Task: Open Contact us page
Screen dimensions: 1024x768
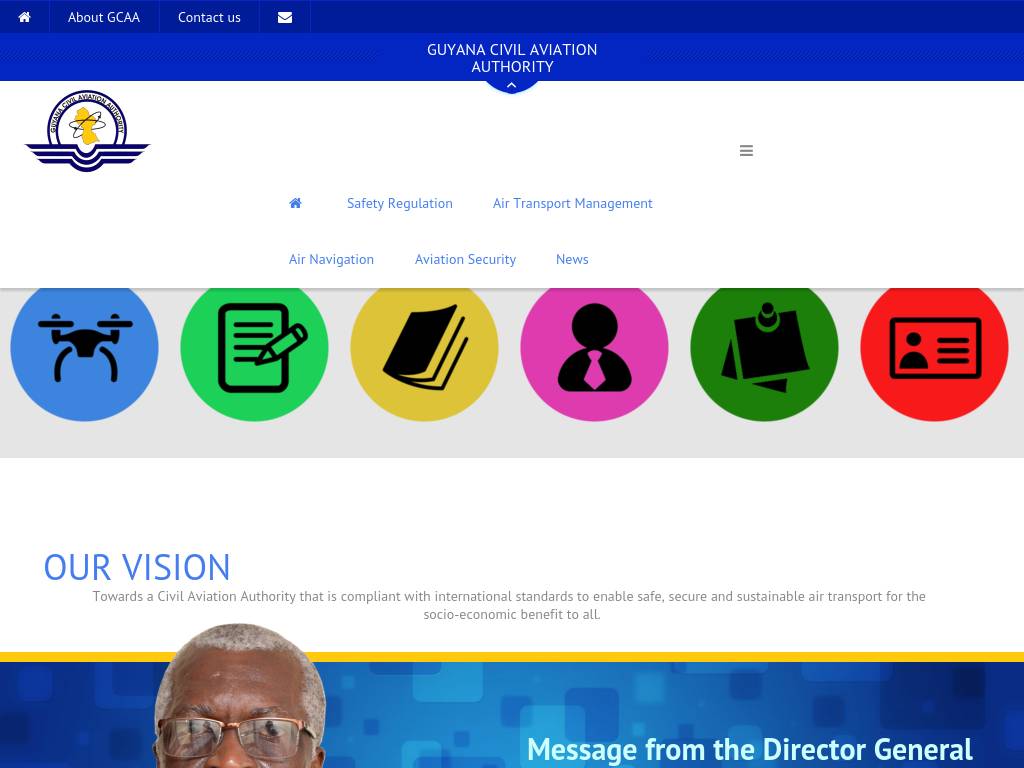Action: [x=209, y=17]
